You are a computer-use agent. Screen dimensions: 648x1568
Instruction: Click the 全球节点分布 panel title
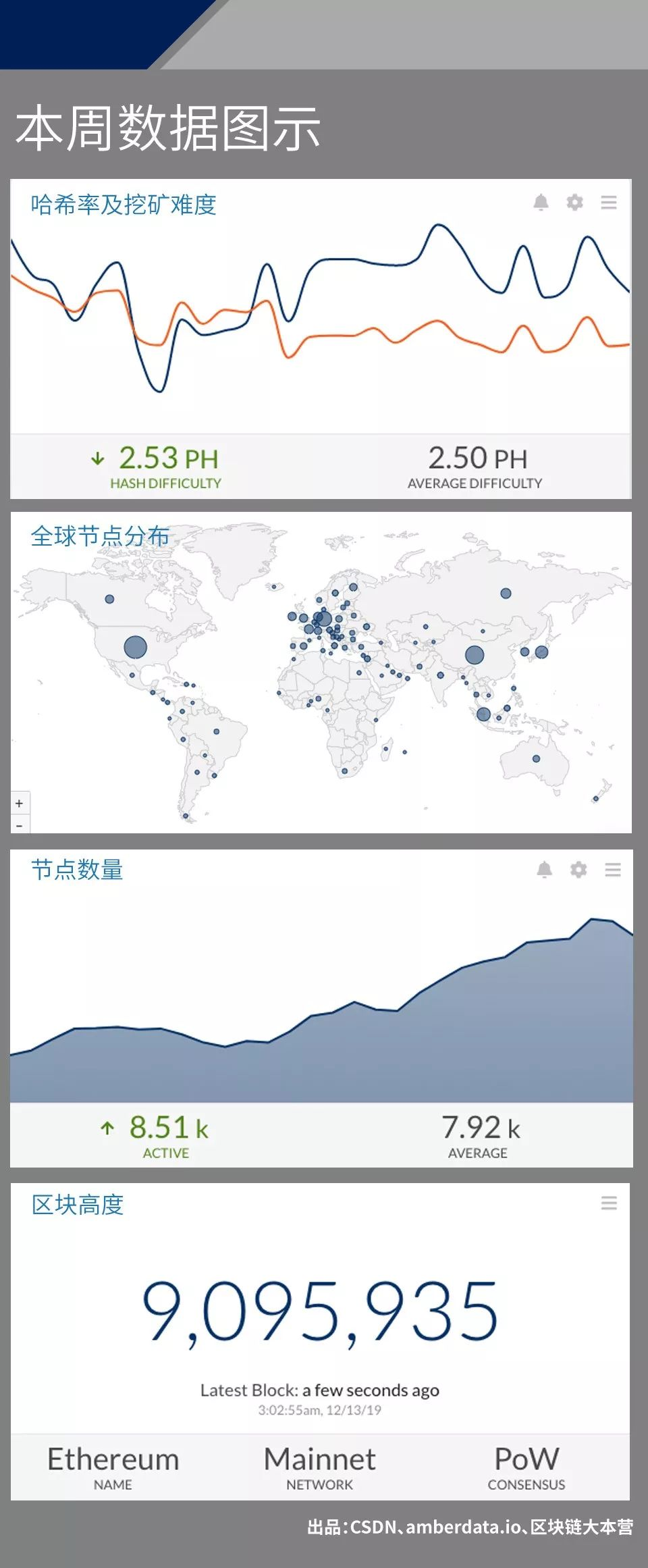[x=100, y=536]
